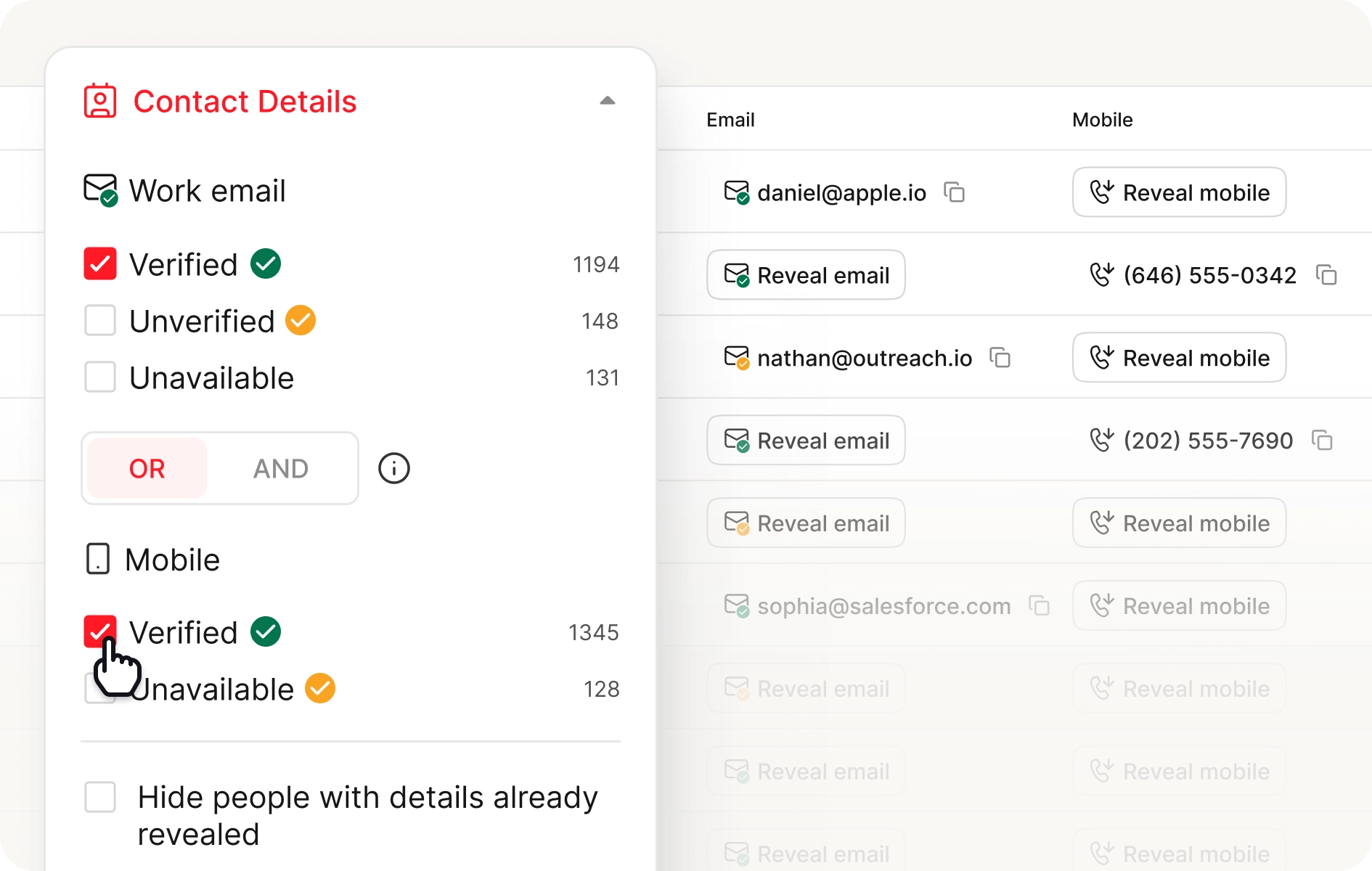1372x871 pixels.
Task: Check the Unverified work email filter
Action: [100, 321]
